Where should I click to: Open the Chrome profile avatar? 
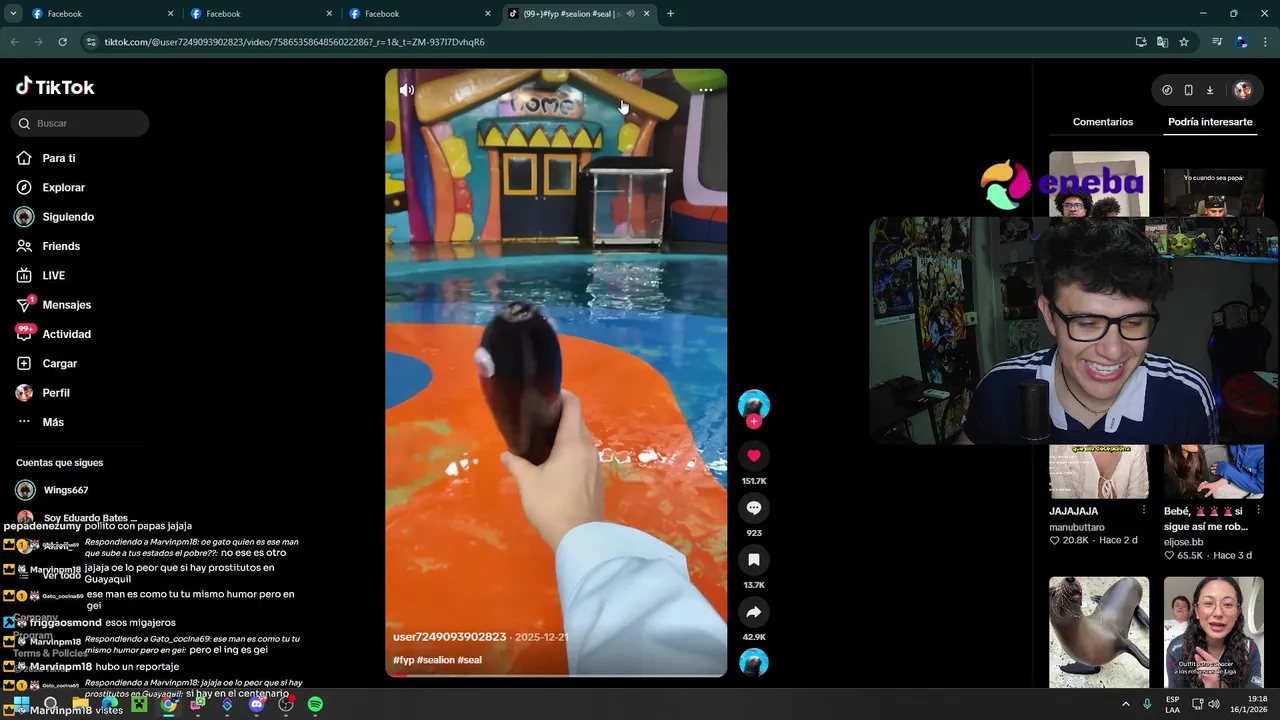click(1242, 42)
